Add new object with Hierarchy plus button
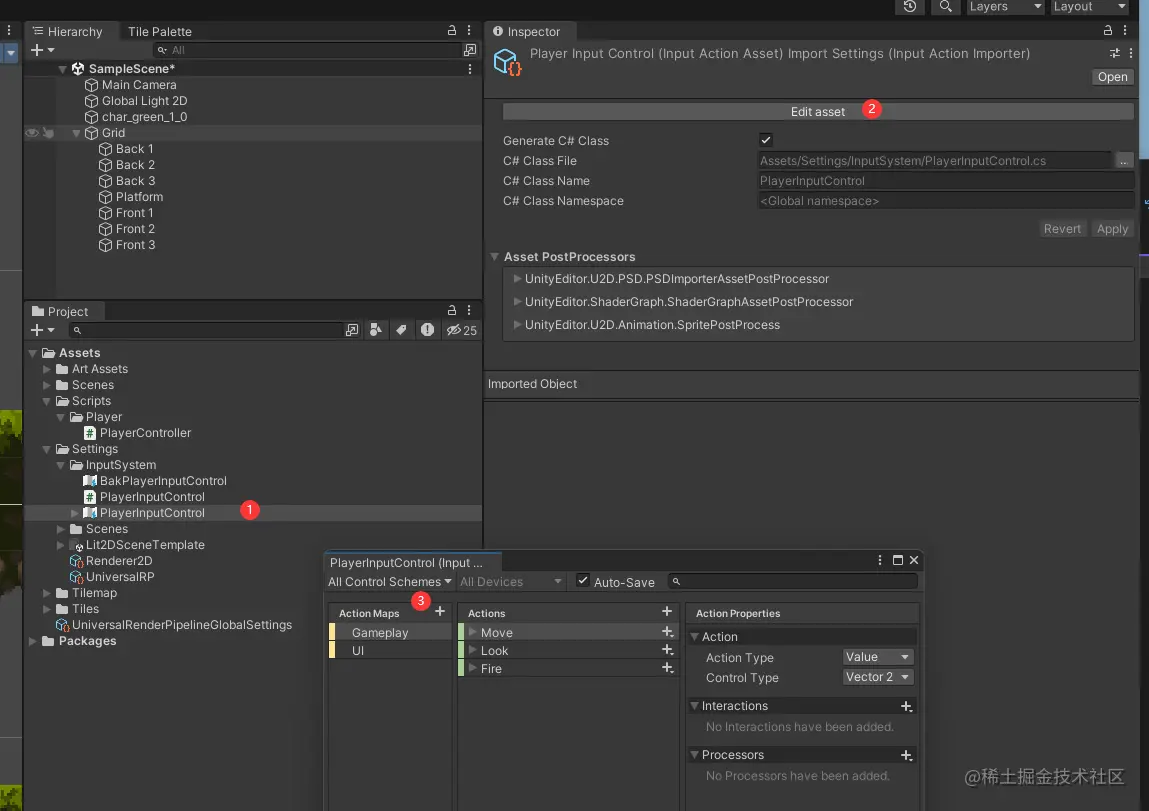 coord(42,50)
